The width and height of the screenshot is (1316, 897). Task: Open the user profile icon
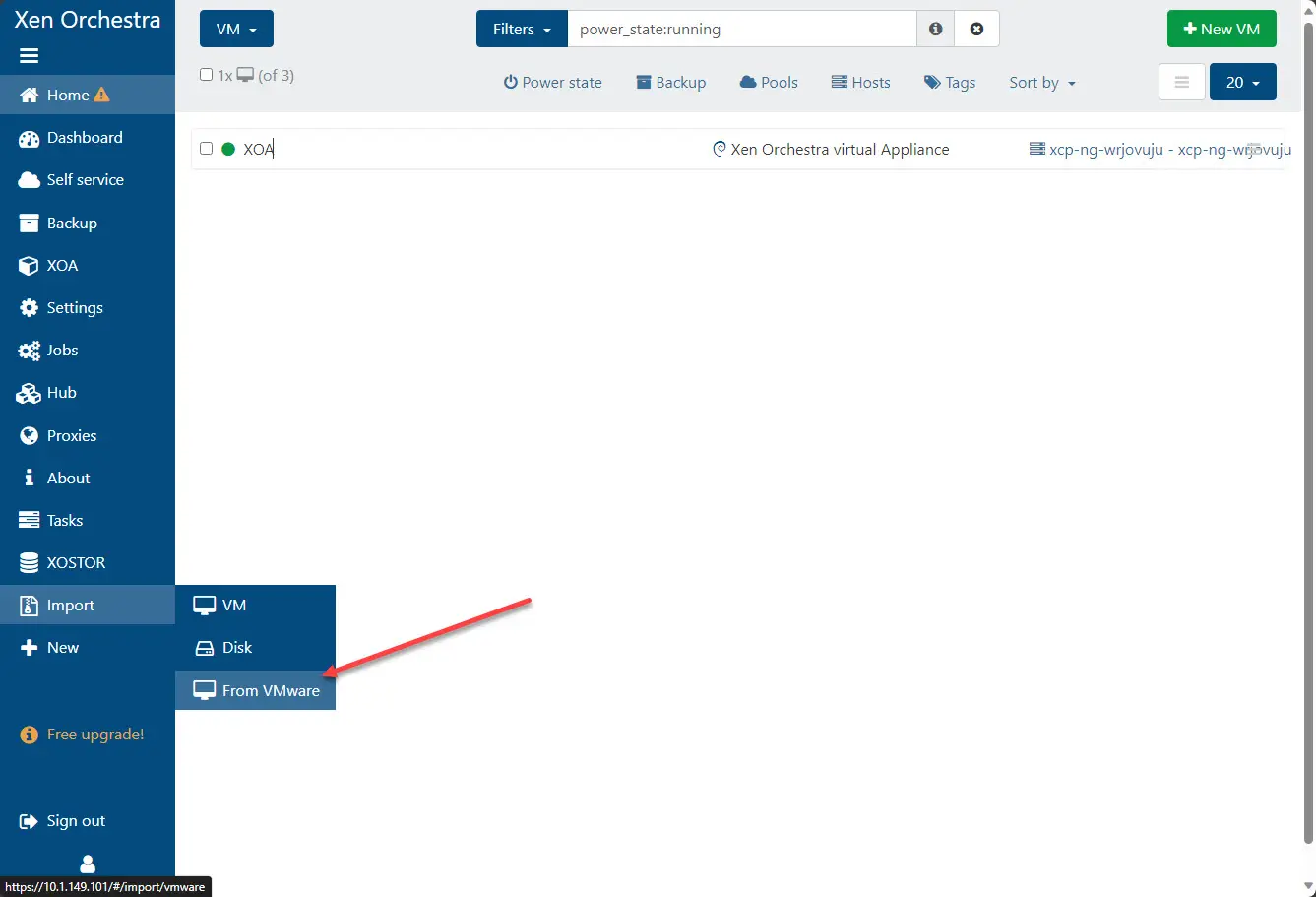coord(88,864)
